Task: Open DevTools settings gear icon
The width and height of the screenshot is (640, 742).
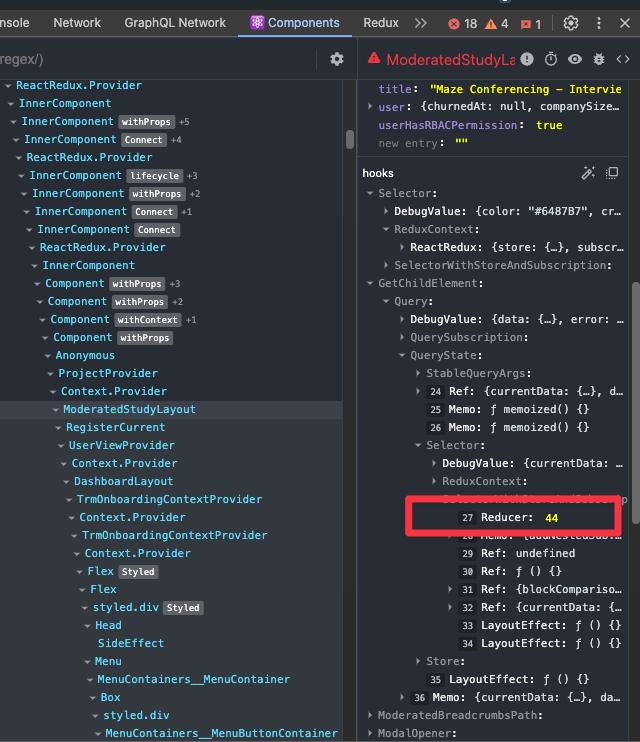Action: 570,23
